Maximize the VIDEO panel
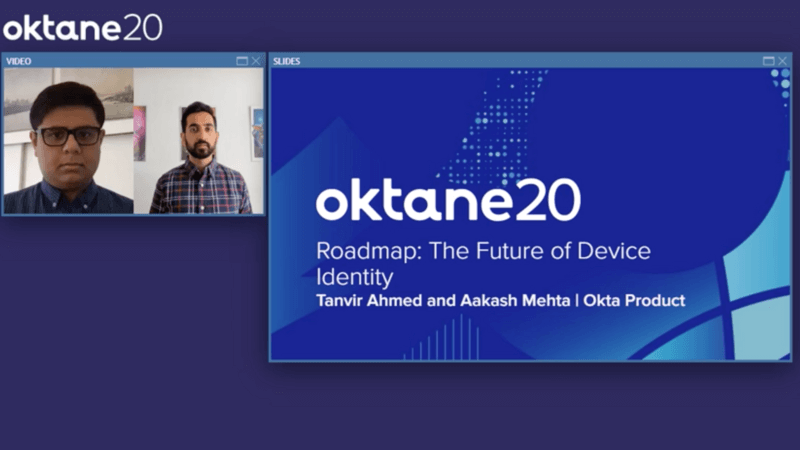The height and width of the screenshot is (450, 800). pyautogui.click(x=242, y=61)
